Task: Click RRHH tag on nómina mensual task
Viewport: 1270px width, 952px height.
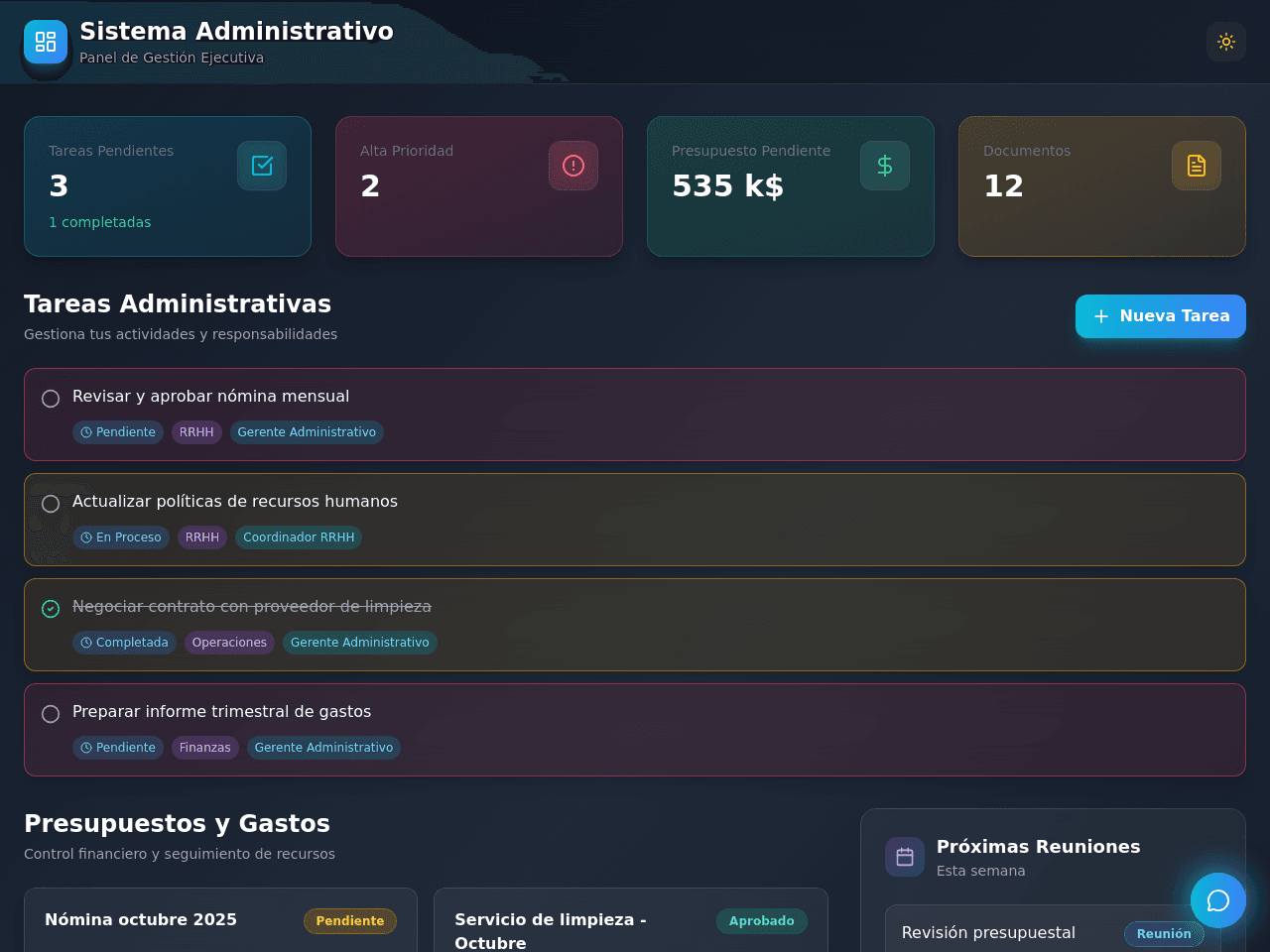Action: coord(196,432)
